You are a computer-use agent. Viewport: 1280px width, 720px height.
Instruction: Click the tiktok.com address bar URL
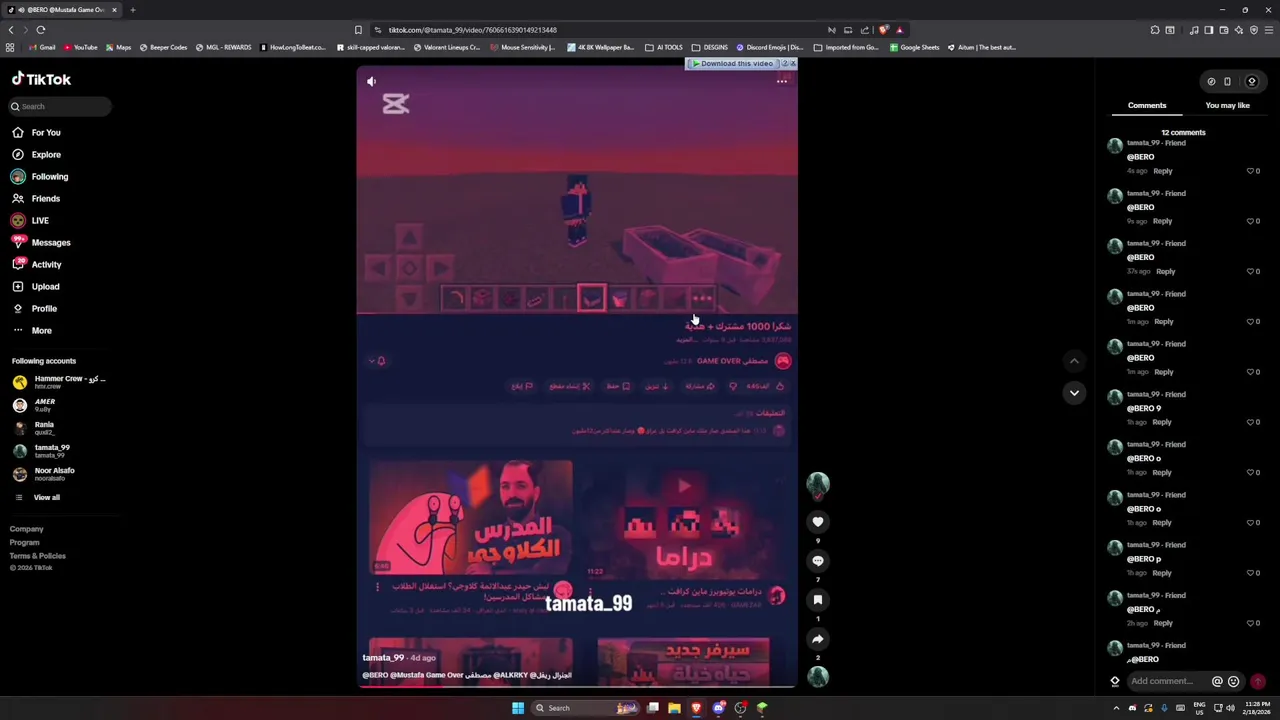pyautogui.click(x=472, y=30)
